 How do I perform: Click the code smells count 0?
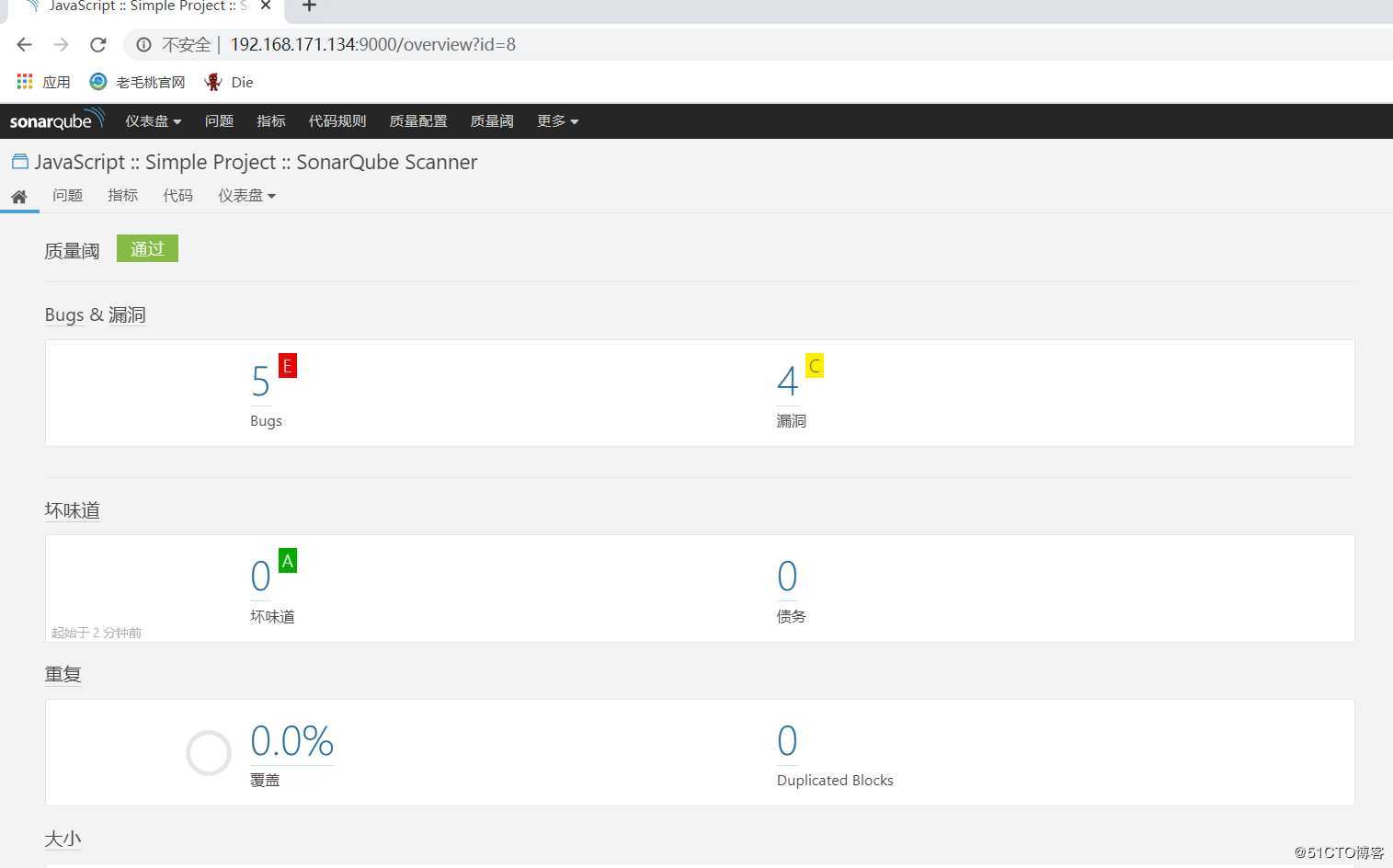pyautogui.click(x=261, y=577)
